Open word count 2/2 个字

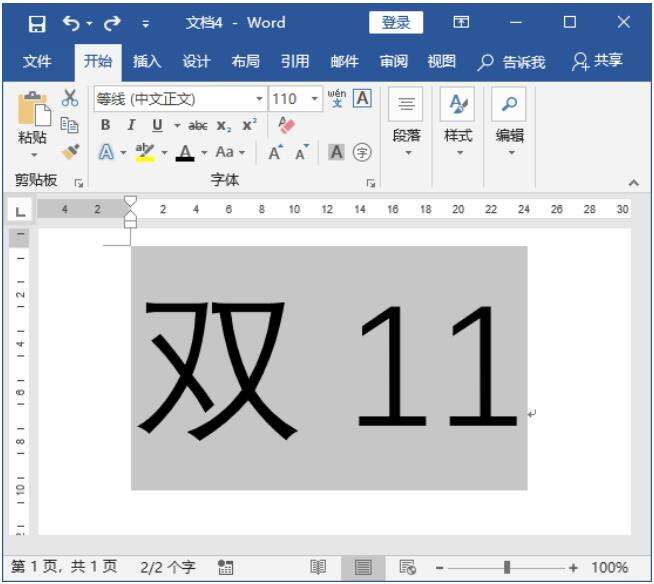(167, 567)
